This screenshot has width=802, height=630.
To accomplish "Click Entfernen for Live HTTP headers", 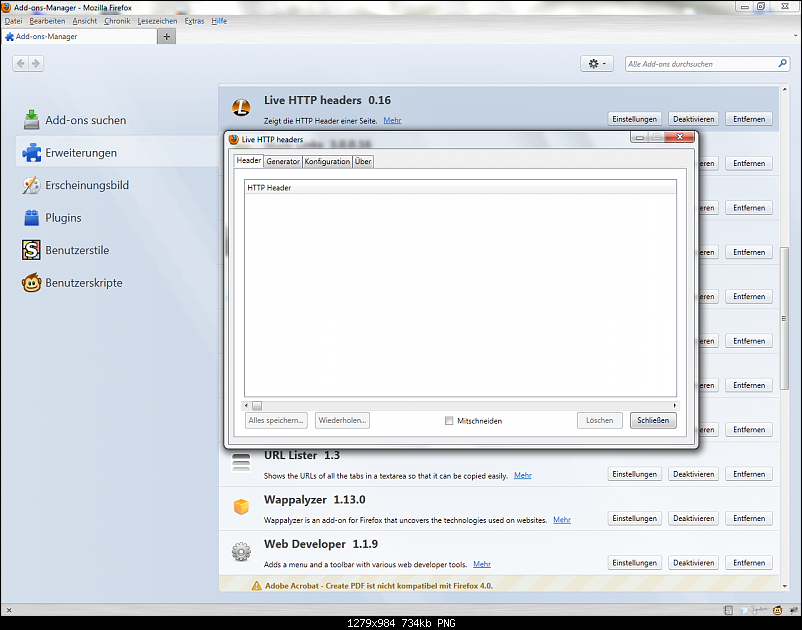I will tap(749, 119).
